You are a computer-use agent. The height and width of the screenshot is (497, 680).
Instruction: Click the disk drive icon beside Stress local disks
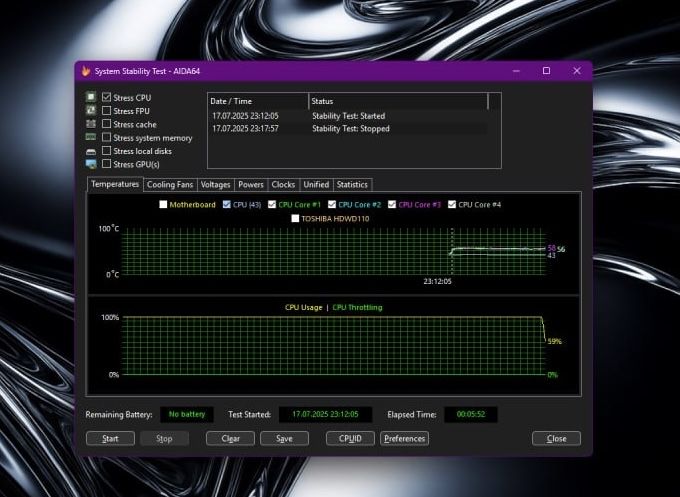point(91,151)
